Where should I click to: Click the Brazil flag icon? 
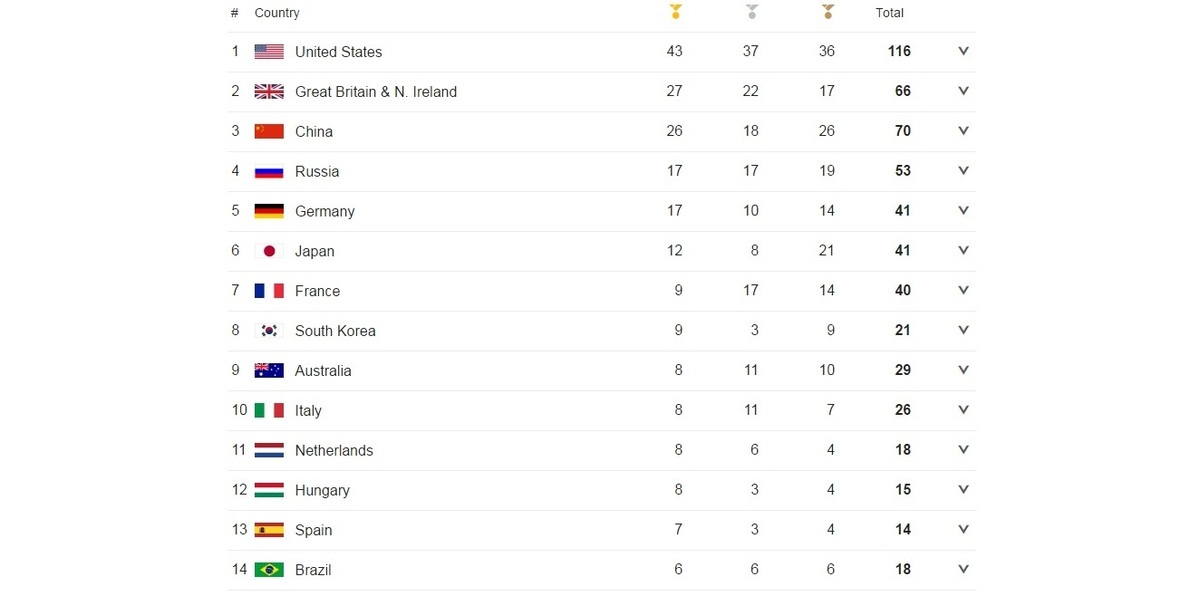pos(269,570)
